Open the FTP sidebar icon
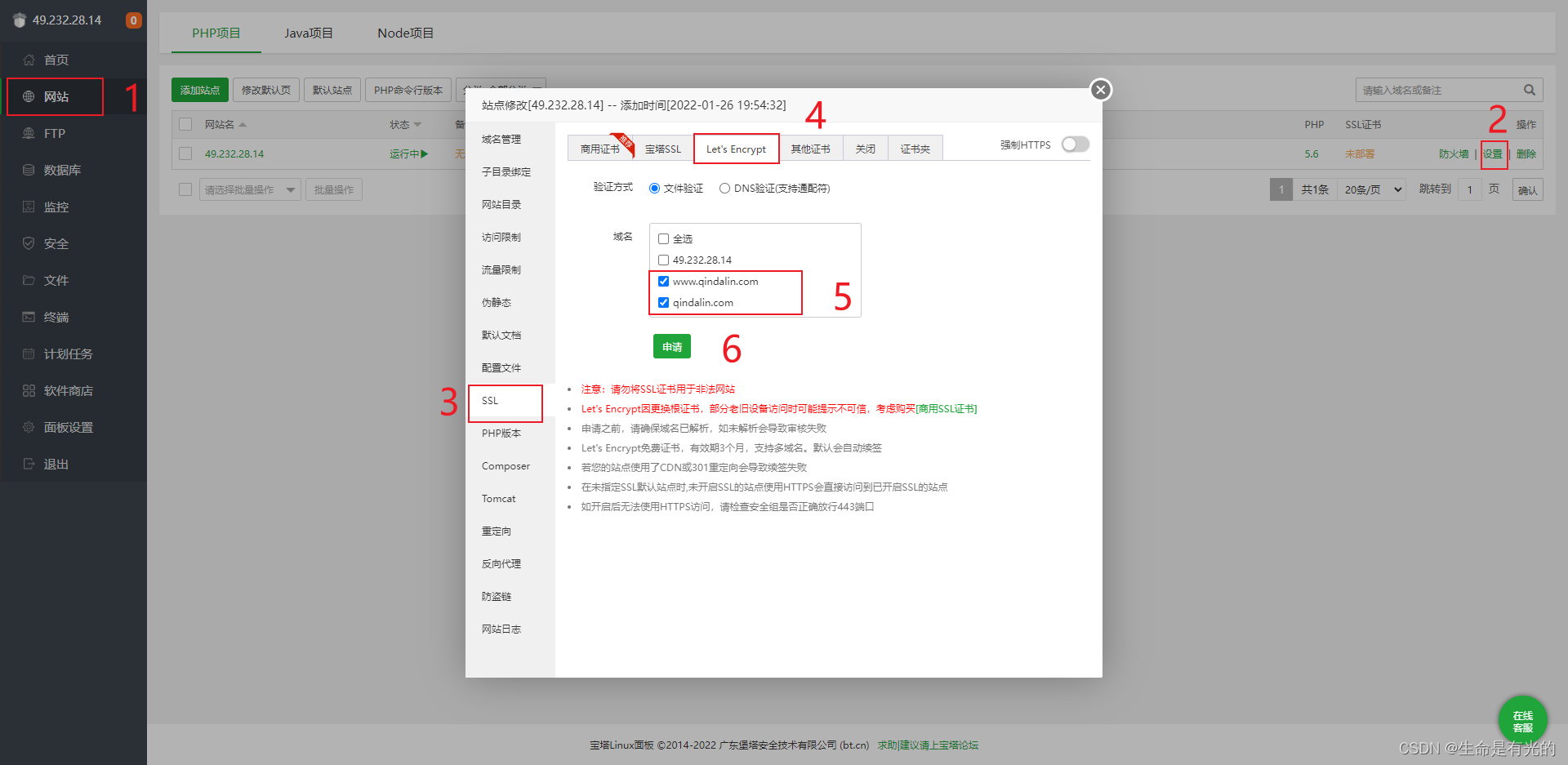This screenshot has width=1568, height=765. pos(29,133)
